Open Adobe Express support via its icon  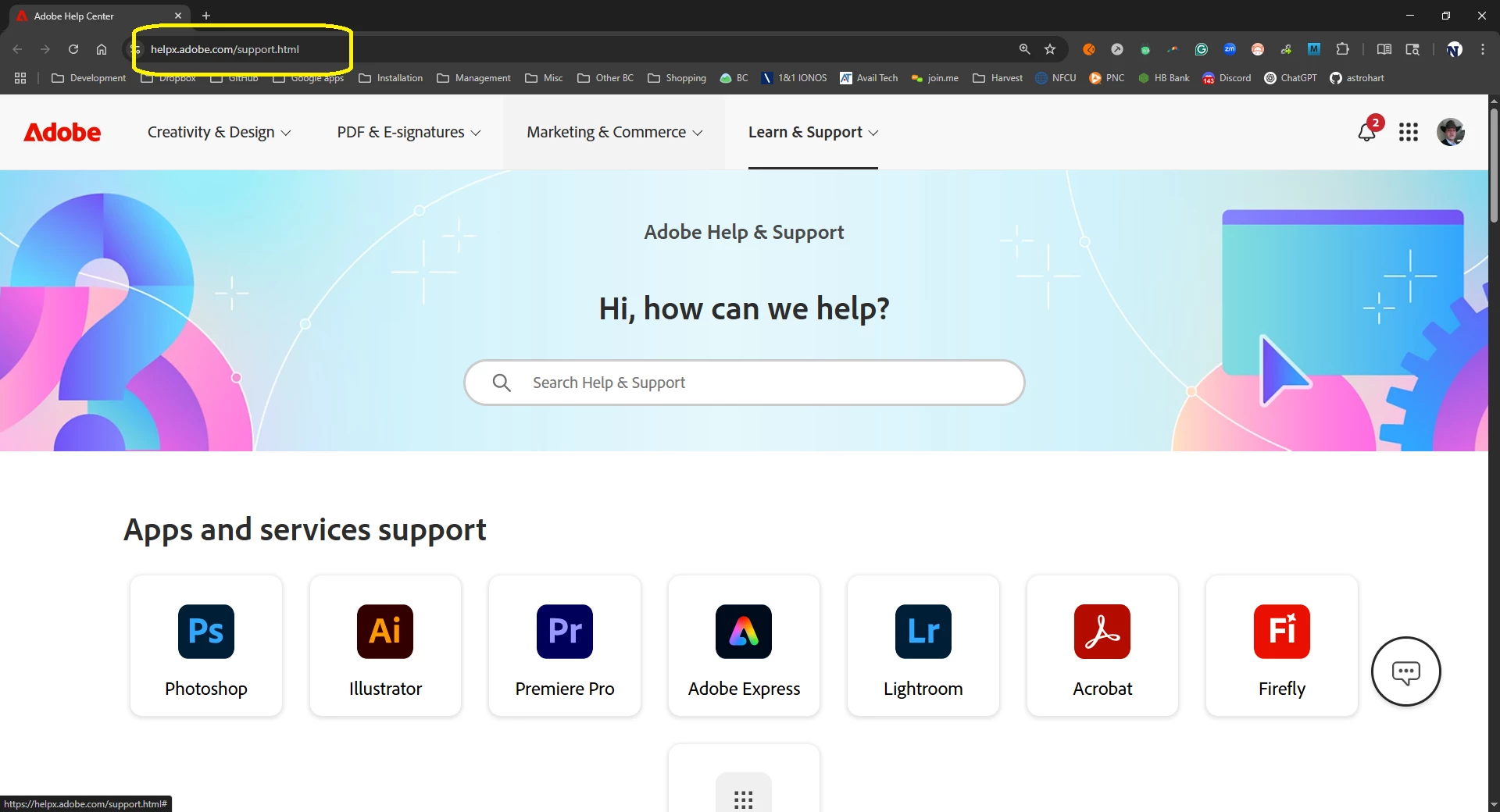744,631
